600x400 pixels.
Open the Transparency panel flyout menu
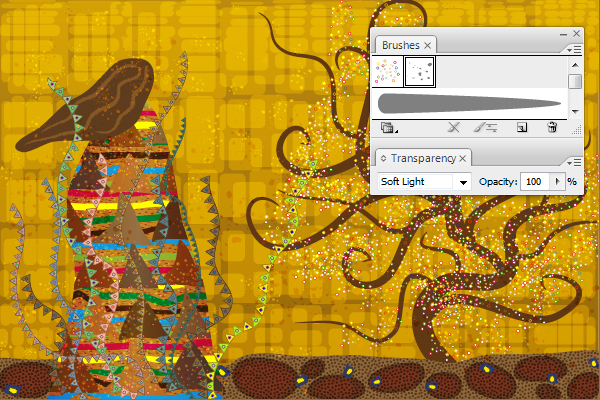(x=574, y=163)
